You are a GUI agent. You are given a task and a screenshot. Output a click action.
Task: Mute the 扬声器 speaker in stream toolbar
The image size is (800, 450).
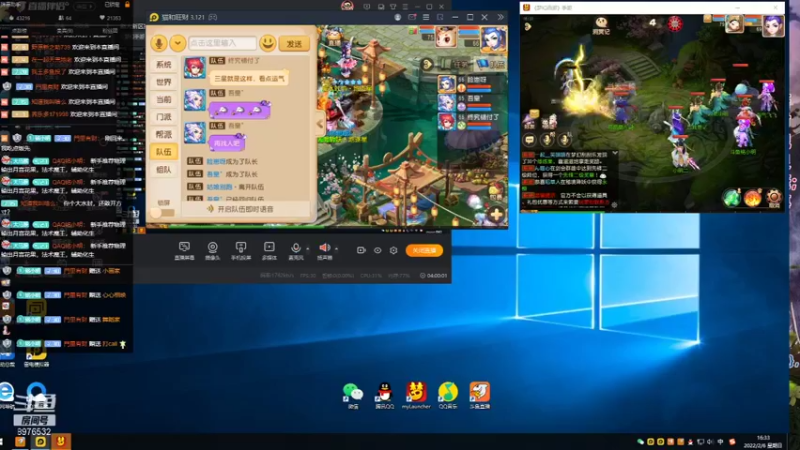(x=324, y=251)
